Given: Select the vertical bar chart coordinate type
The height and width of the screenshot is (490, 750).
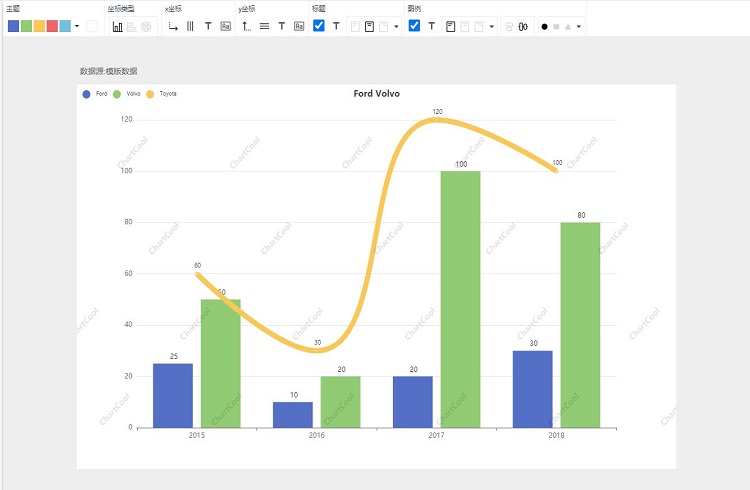Looking at the screenshot, I should (x=117, y=26).
